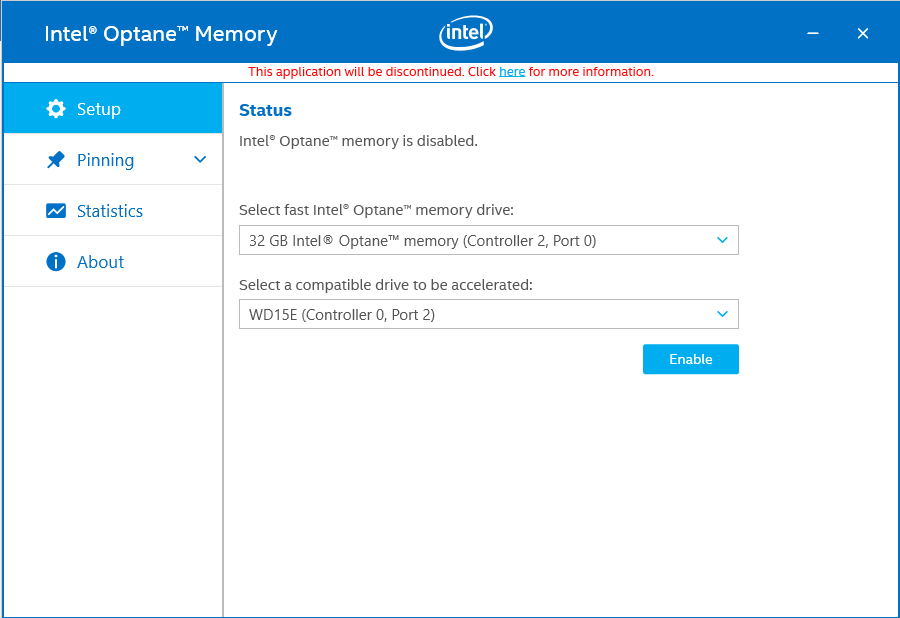Click the Intel logo in header
This screenshot has height=618, width=900.
465,33
